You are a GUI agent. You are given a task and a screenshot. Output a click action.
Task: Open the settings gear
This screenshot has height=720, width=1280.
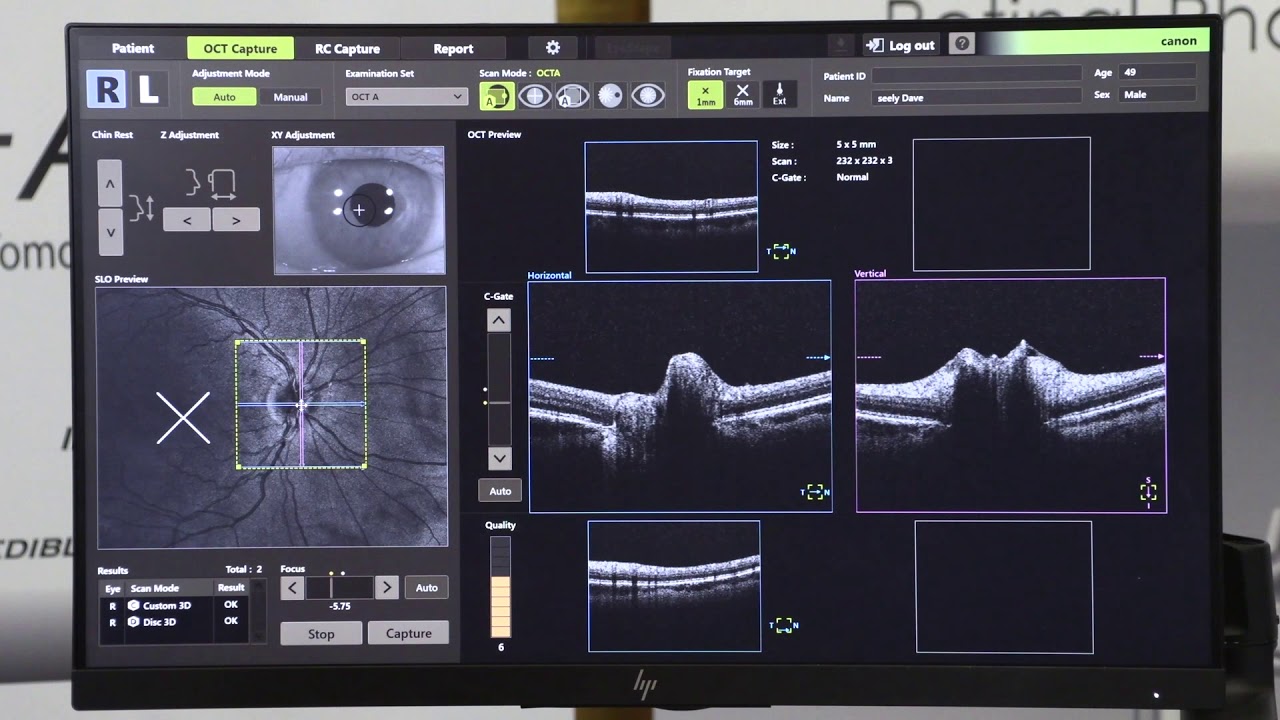click(553, 48)
